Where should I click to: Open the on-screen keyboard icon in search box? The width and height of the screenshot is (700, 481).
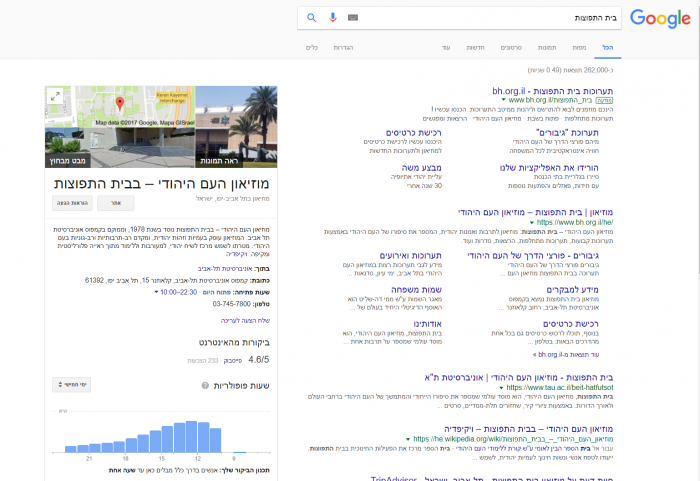(353, 18)
